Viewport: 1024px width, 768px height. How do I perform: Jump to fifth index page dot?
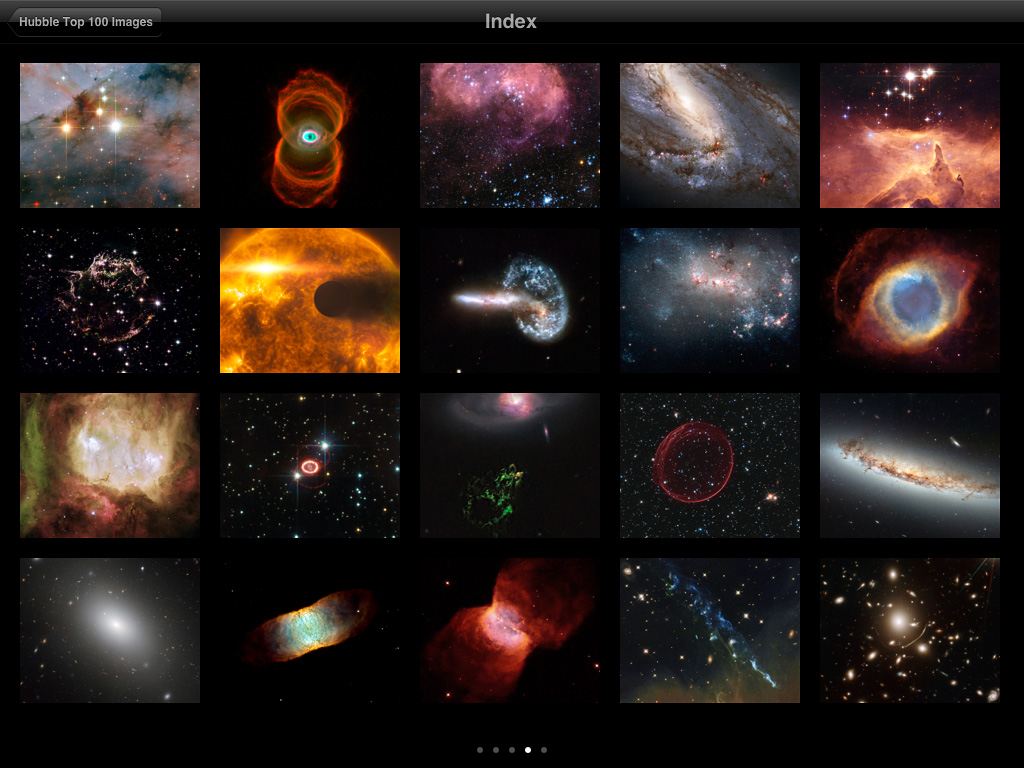click(x=544, y=750)
